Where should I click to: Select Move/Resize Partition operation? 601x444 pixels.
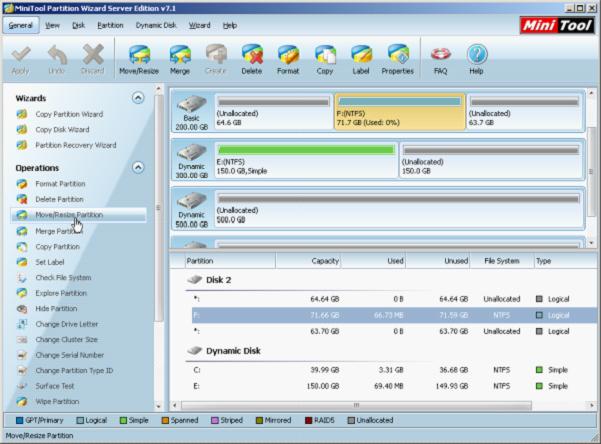click(78, 215)
